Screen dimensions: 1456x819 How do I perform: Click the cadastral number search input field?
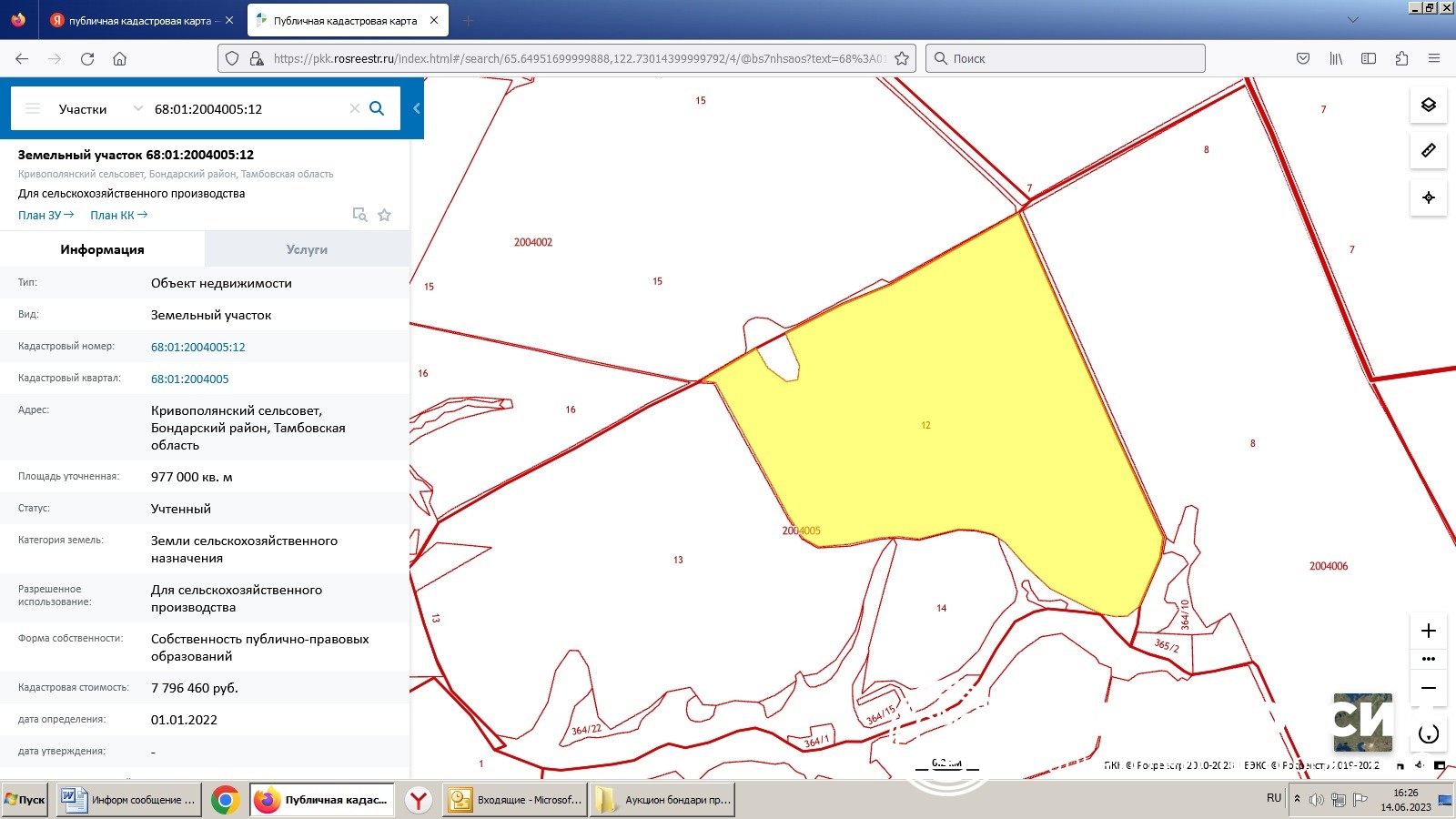[246, 108]
